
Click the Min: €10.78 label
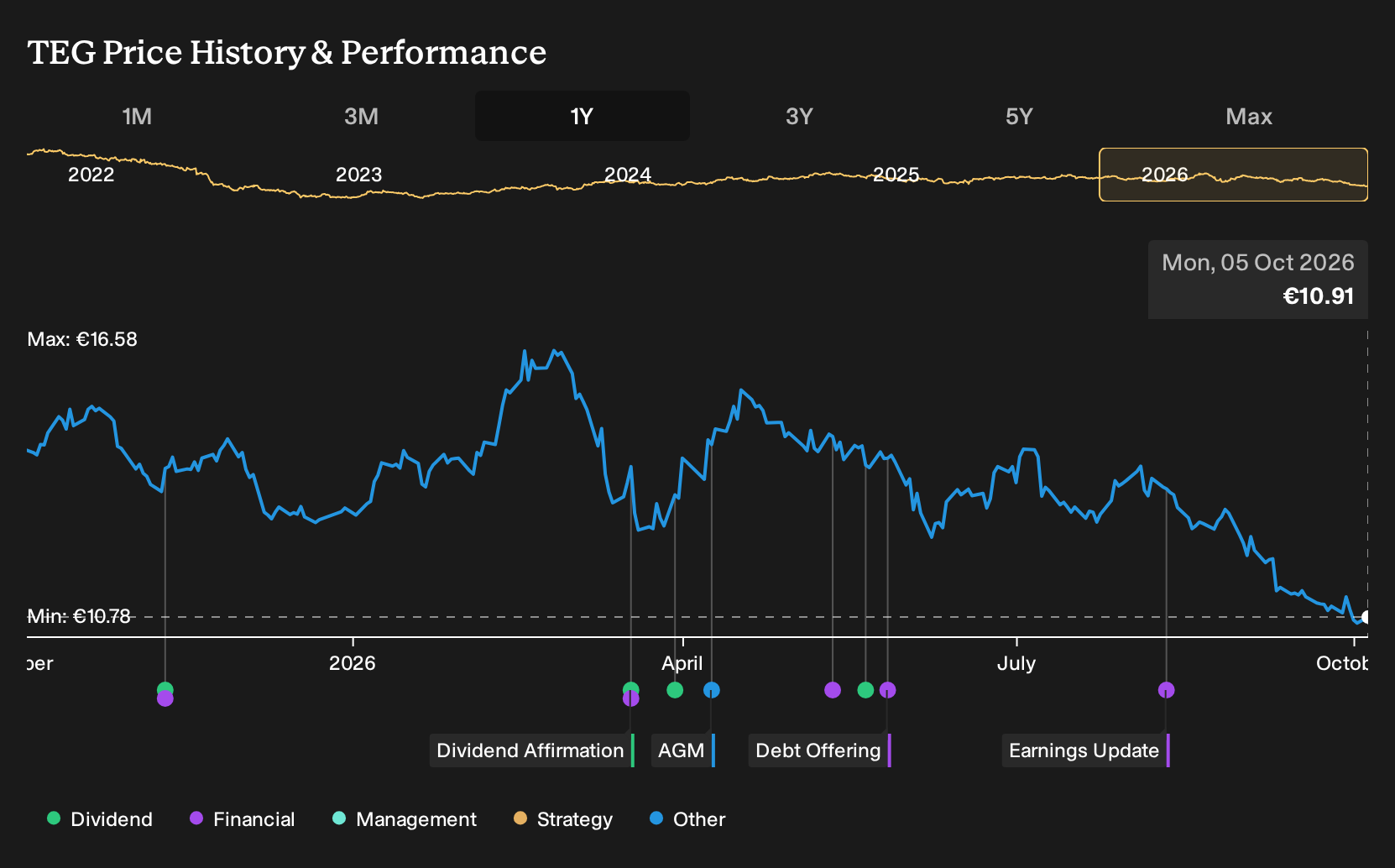79,616
